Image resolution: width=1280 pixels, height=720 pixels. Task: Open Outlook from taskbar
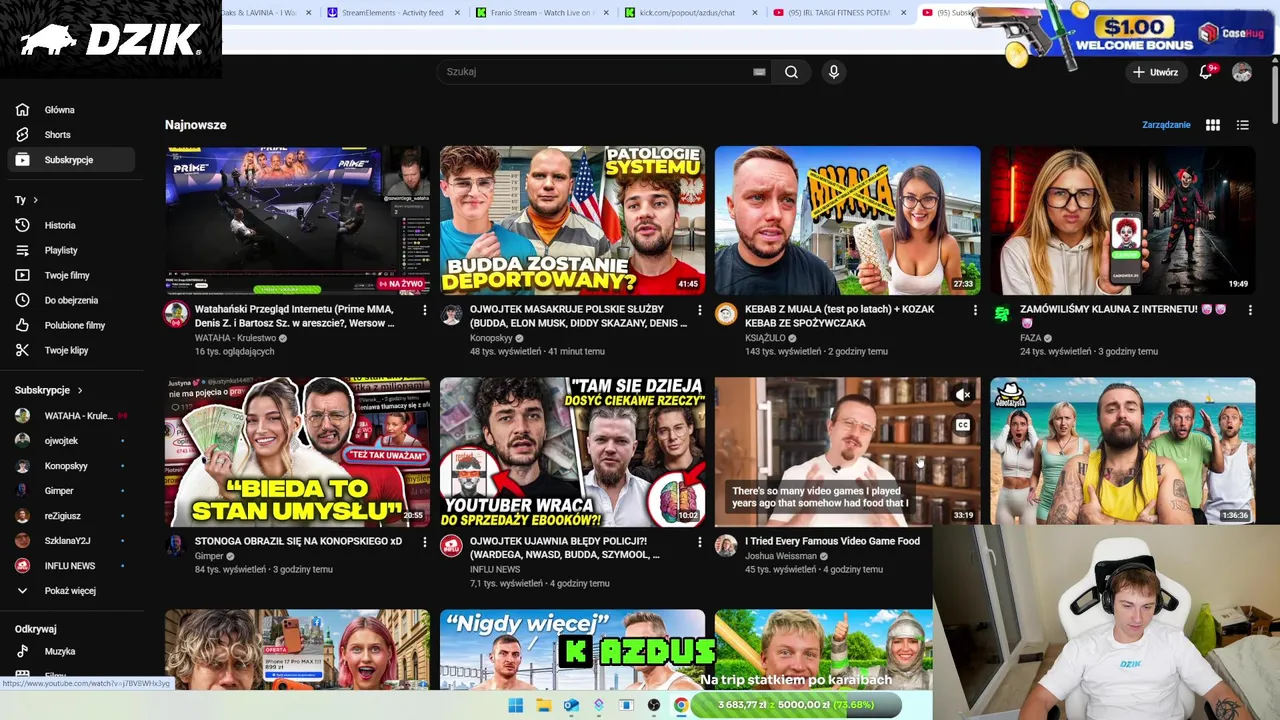click(571, 705)
